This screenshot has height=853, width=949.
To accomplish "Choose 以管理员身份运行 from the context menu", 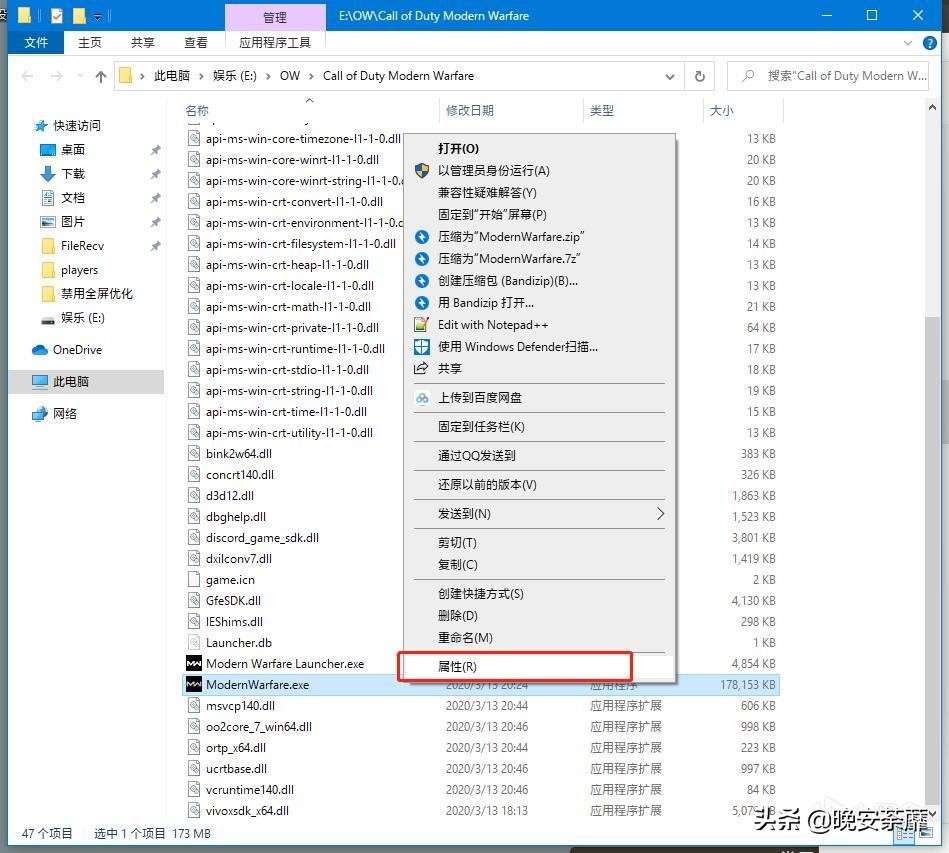I will (500, 170).
